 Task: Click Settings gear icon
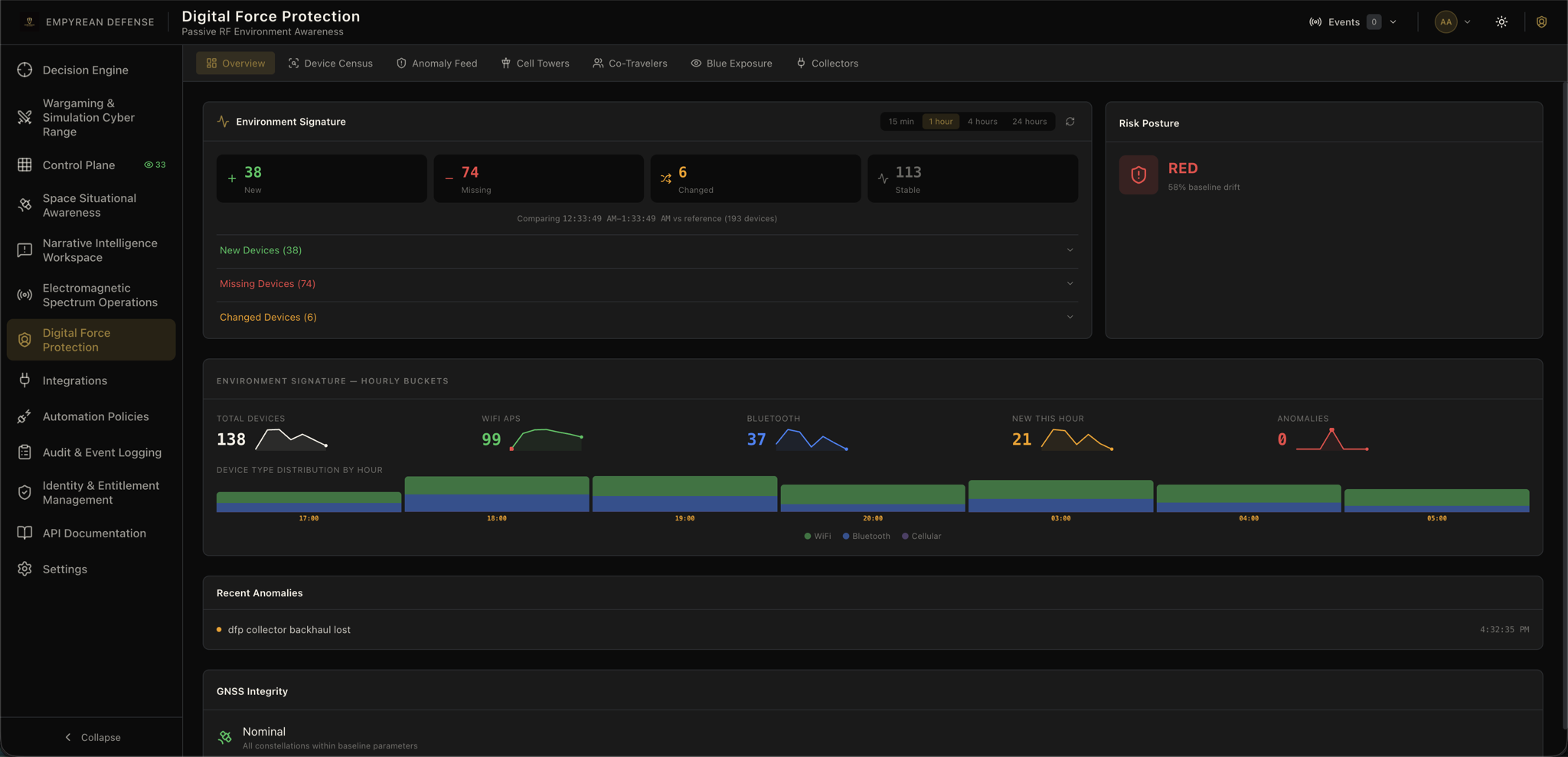point(24,569)
